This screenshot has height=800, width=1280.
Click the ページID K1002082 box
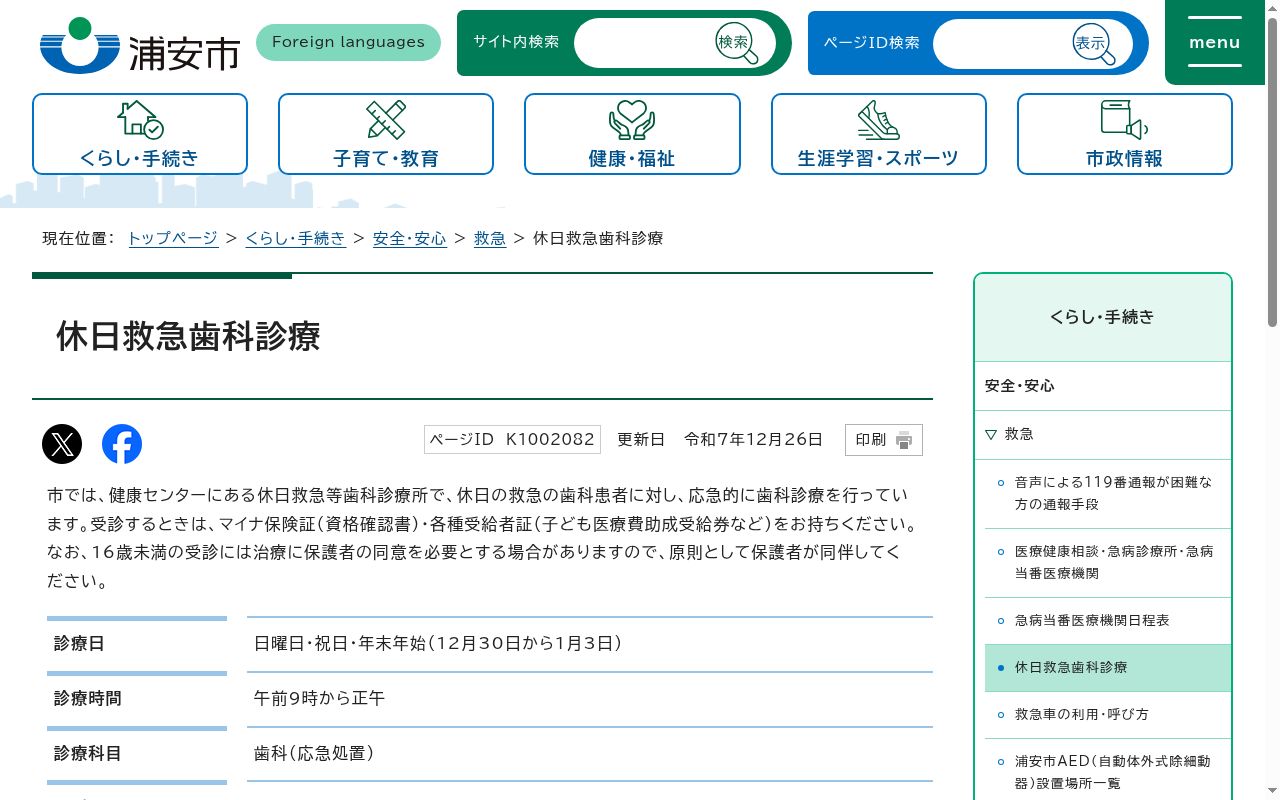pos(512,439)
